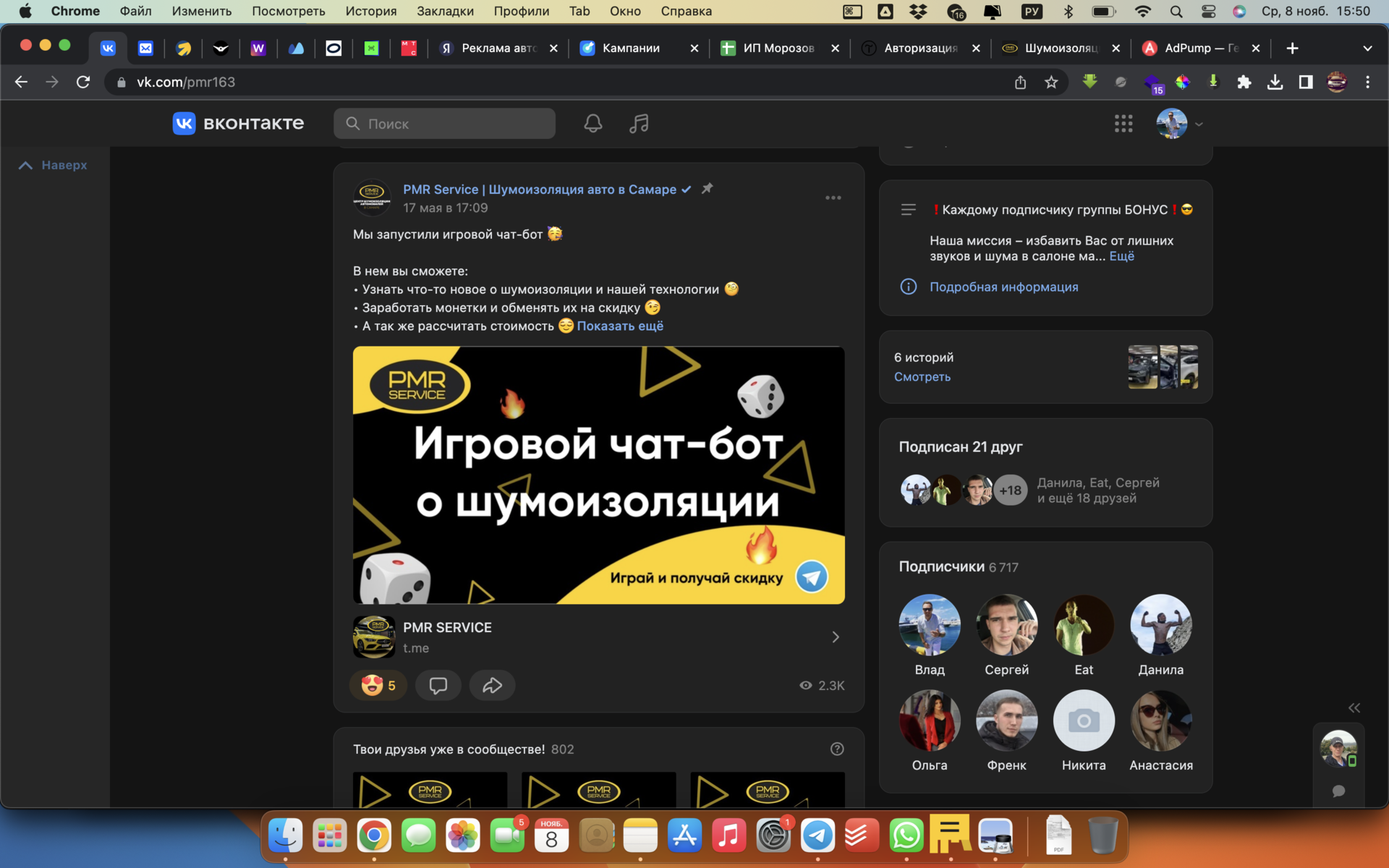Open subscriber Сергей profile
This screenshot has width=1389, height=868.
[1006, 636]
